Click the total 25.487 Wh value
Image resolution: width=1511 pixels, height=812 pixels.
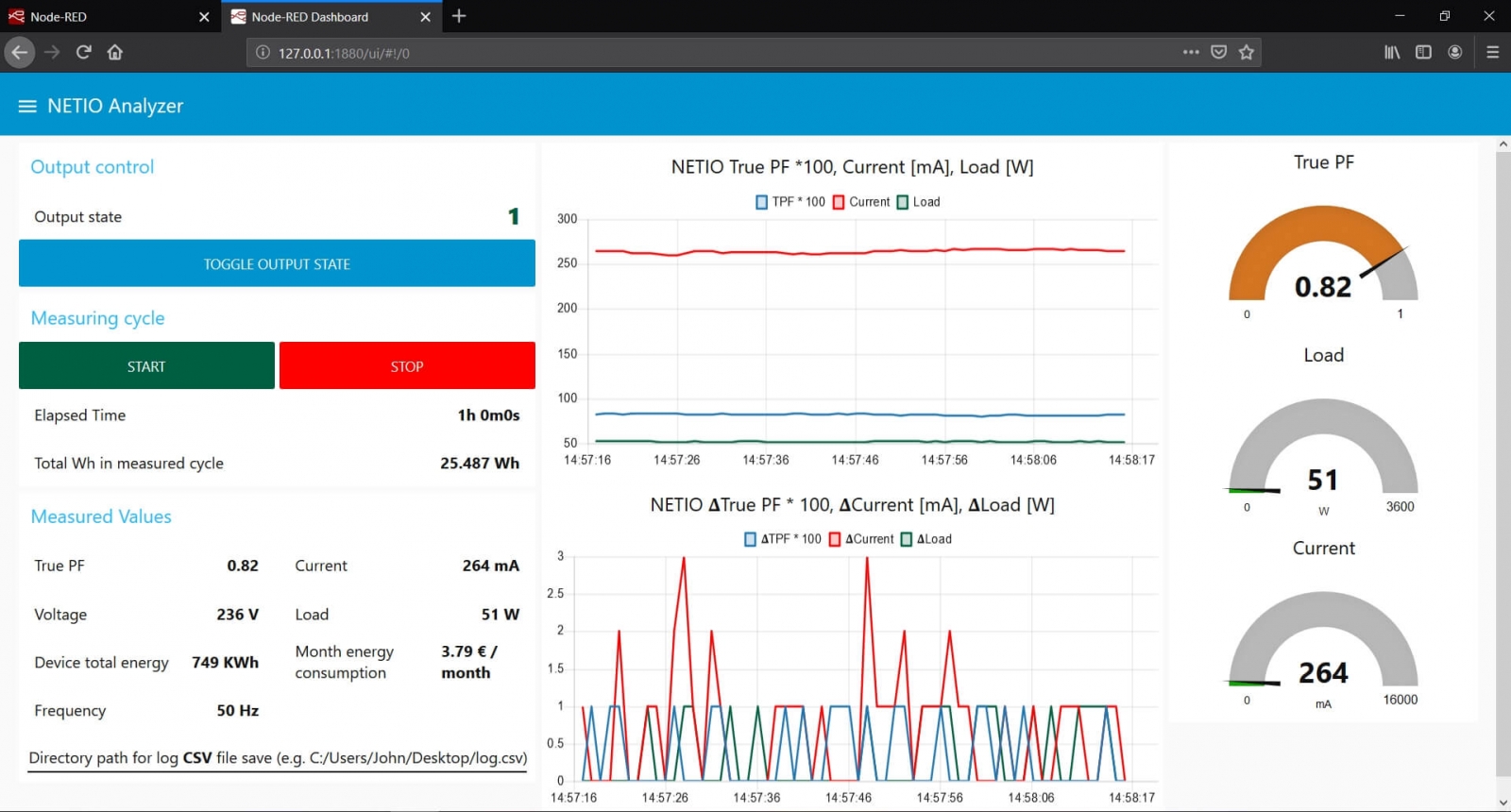480,464
